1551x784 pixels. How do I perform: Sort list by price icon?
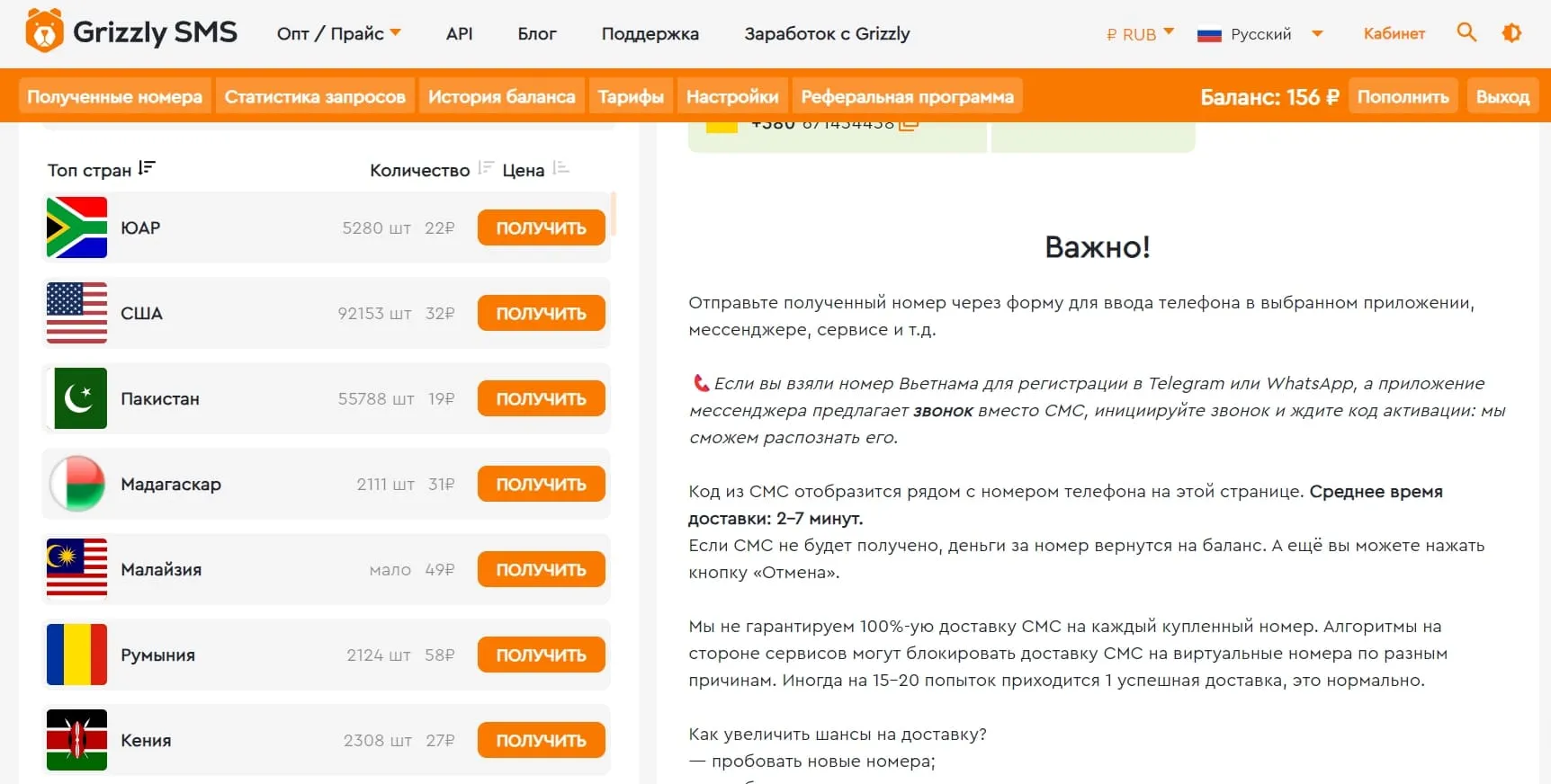[x=561, y=167]
